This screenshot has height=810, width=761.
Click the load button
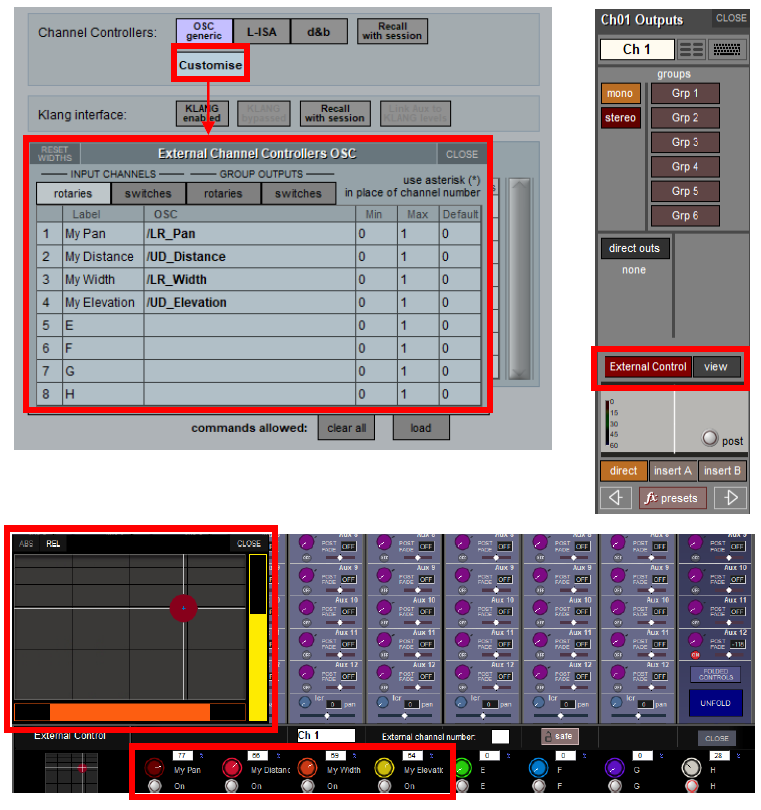(420, 428)
